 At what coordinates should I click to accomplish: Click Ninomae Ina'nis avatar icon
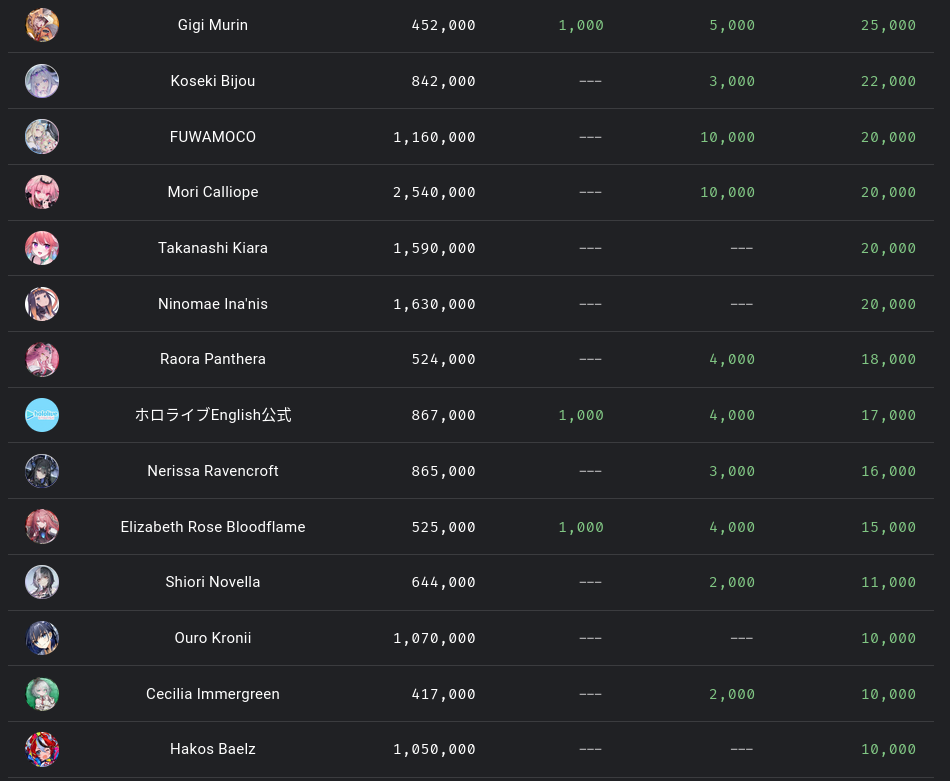click(x=42, y=304)
